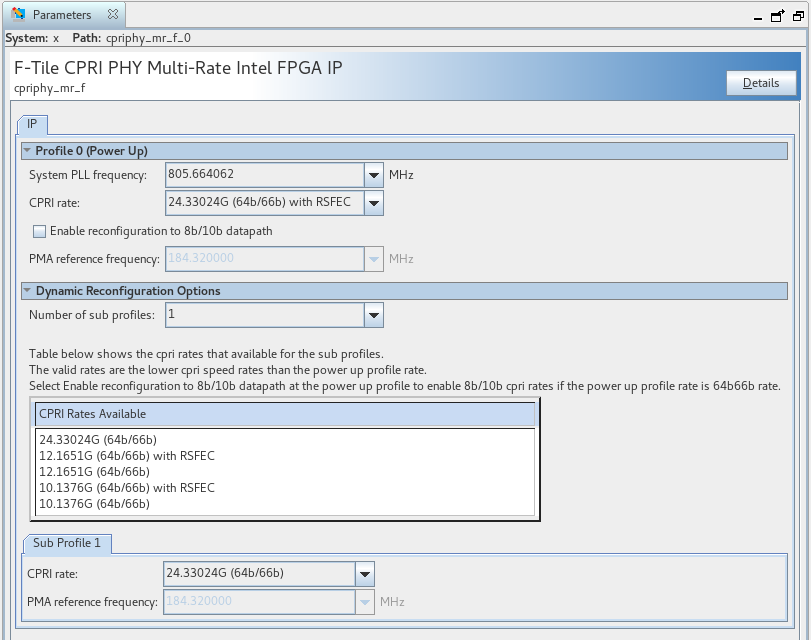The height and width of the screenshot is (640, 811).
Task: Collapse the Dynamic Reconfiguration Options section
Action: [27, 291]
